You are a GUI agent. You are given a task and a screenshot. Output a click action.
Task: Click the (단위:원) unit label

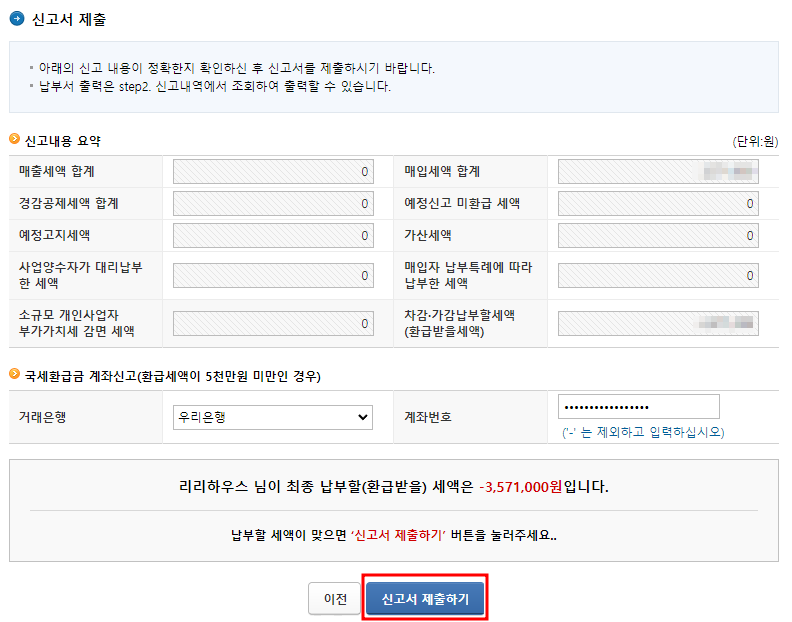tap(755, 141)
